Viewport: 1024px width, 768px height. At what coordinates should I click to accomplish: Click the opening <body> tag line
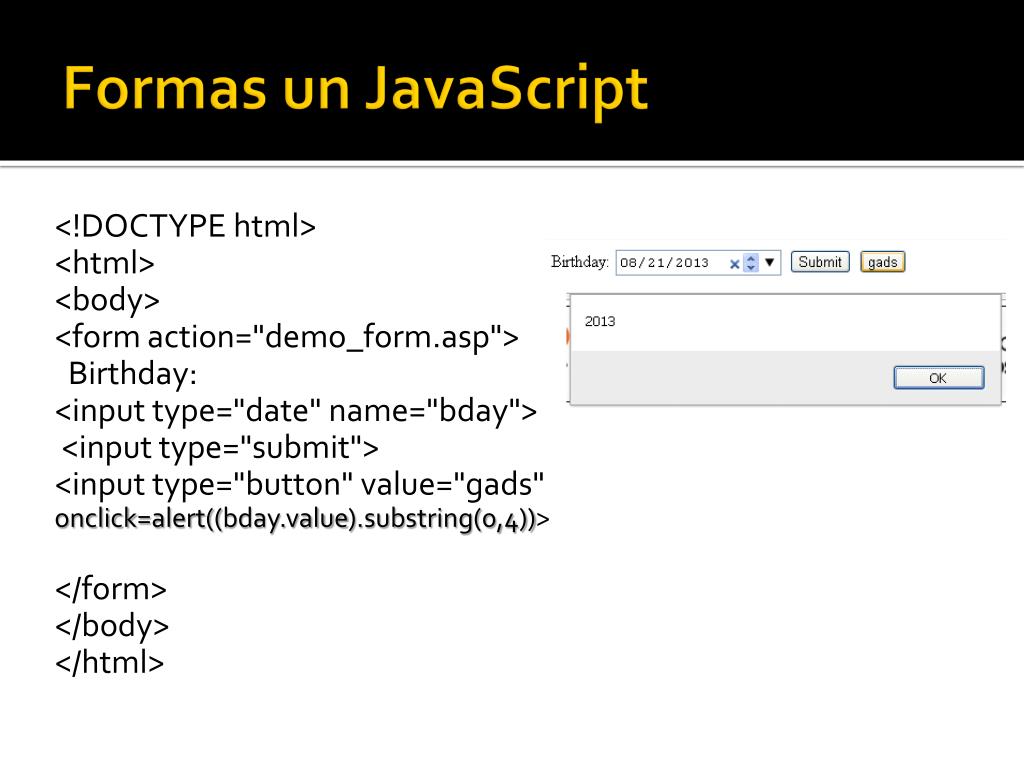[x=107, y=300]
